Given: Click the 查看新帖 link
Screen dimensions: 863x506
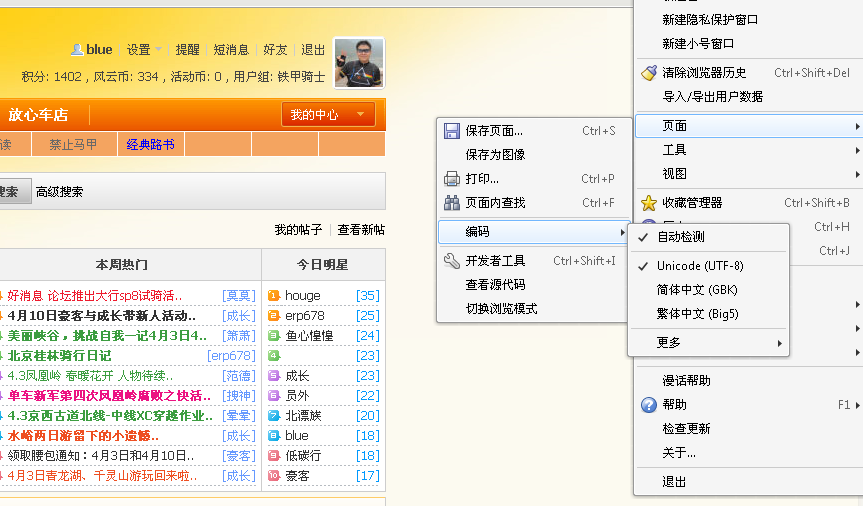Looking at the screenshot, I should tap(361, 230).
